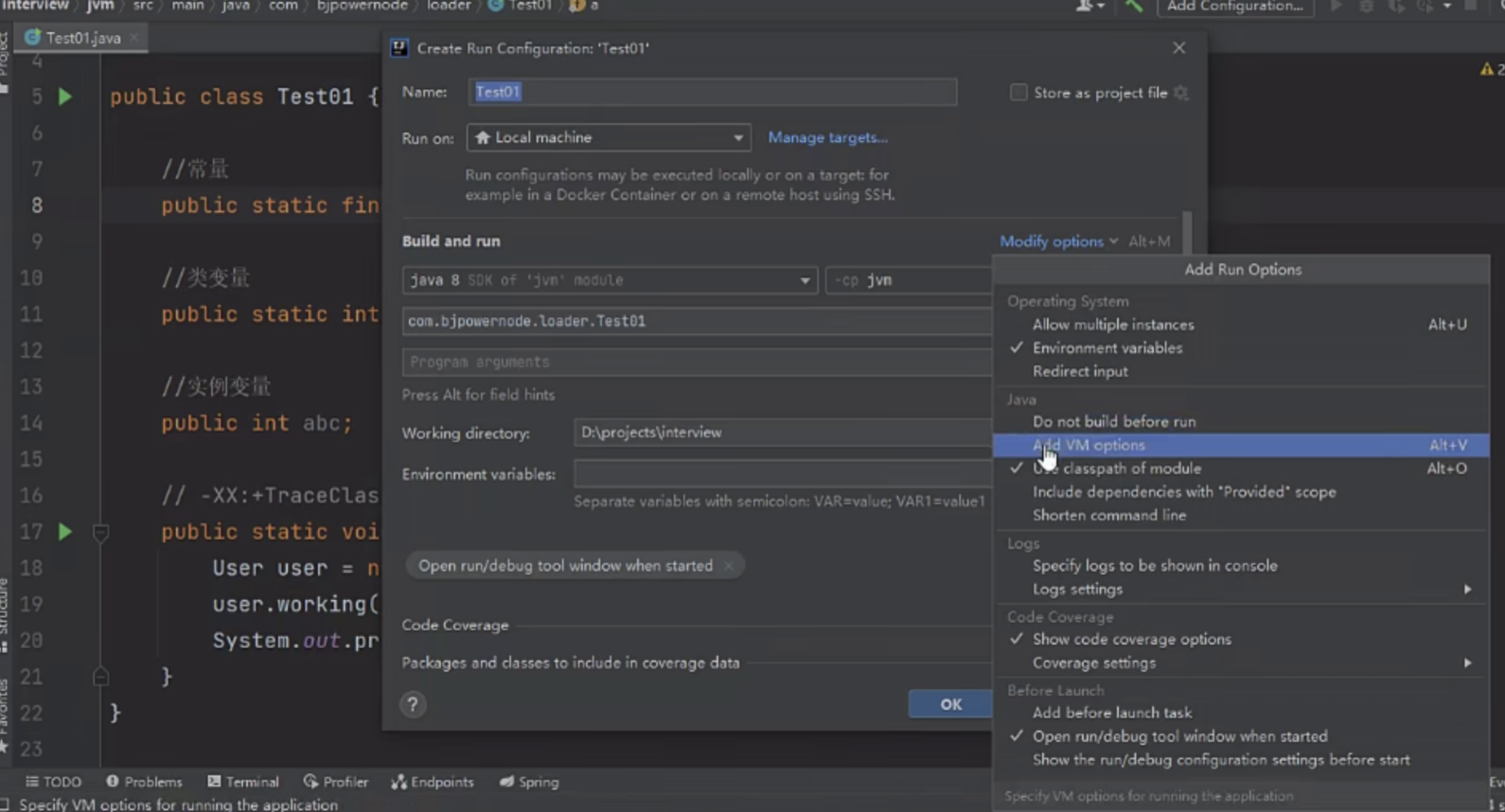The height and width of the screenshot is (812, 1505).
Task: Select Add before launch task
Action: click(1241, 713)
